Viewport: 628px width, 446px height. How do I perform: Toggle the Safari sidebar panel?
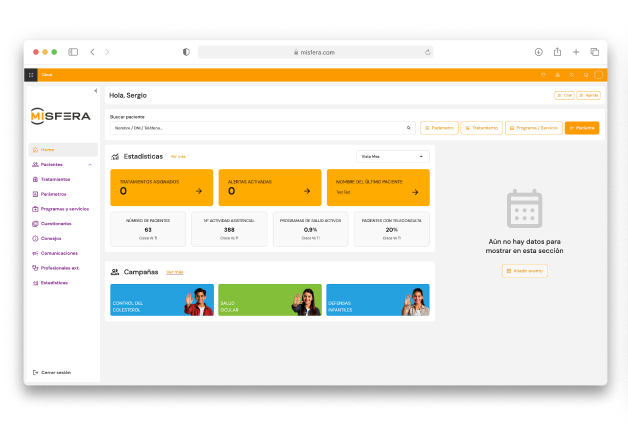tap(73, 52)
